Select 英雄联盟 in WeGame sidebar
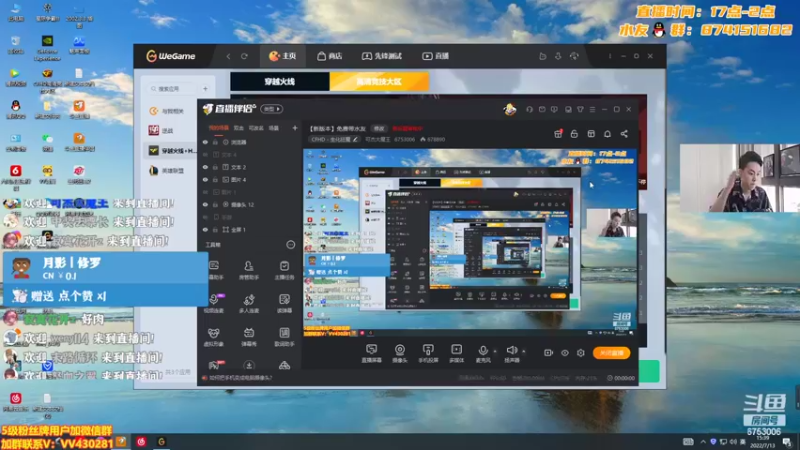800x450 pixels. pos(172,171)
